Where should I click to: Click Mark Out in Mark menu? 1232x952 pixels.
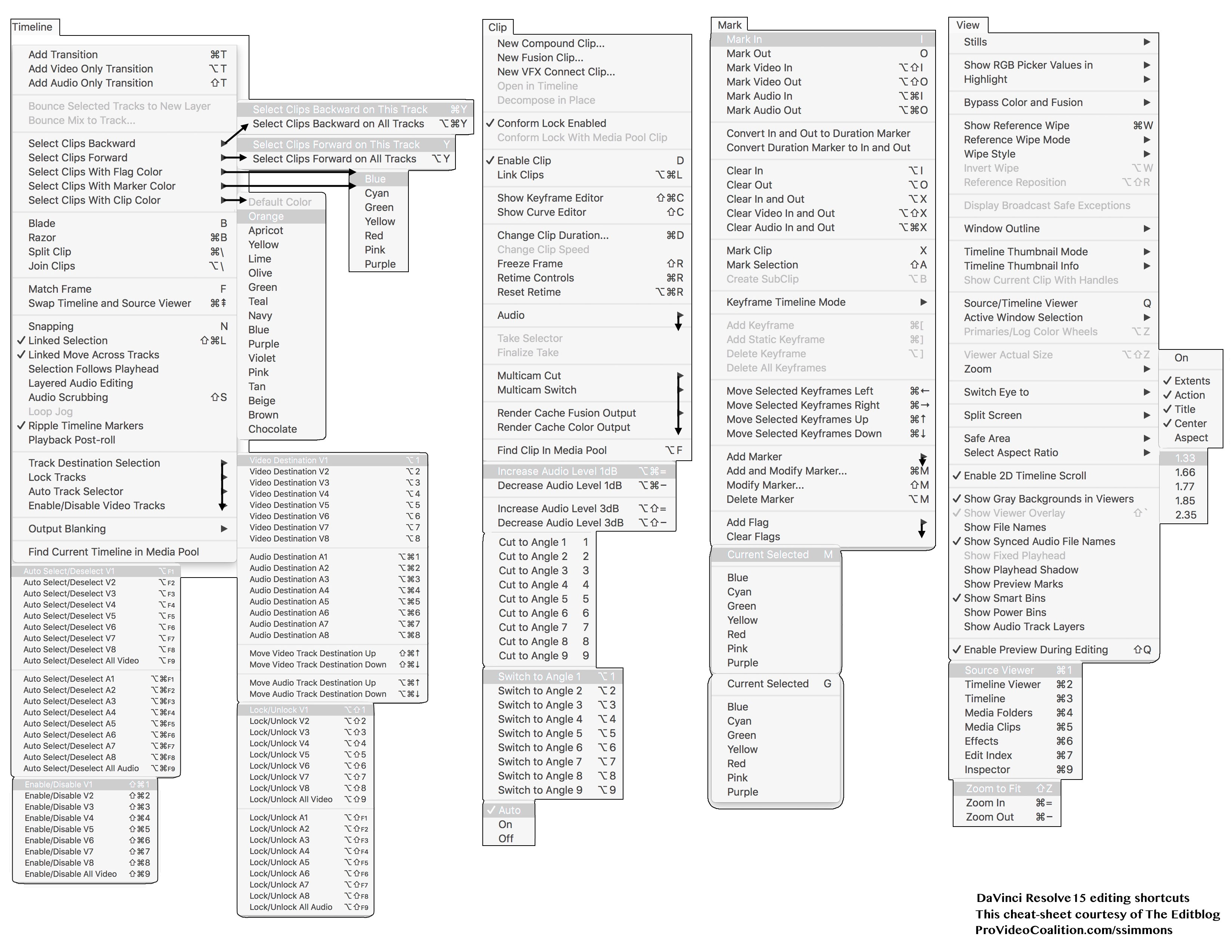pyautogui.click(x=822, y=53)
